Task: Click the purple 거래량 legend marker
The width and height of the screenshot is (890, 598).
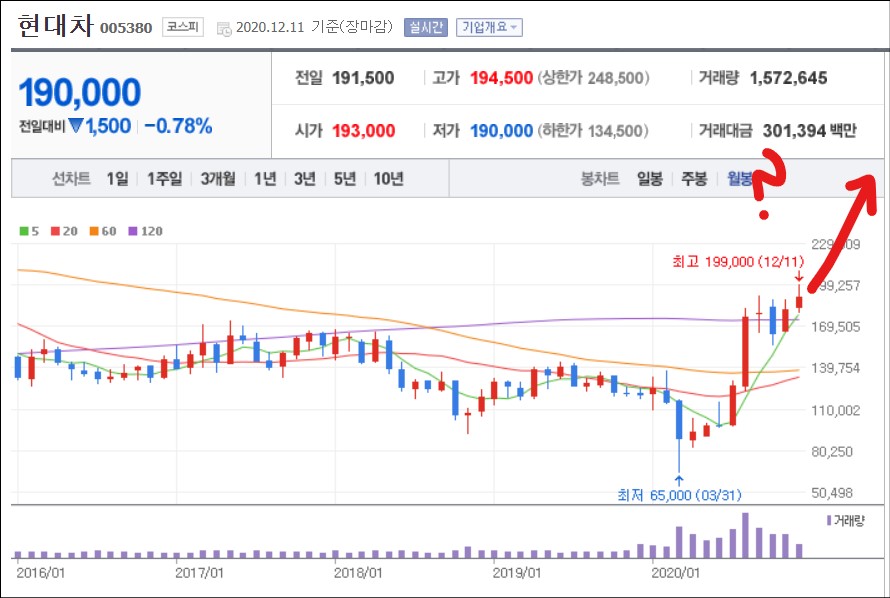Action: [829, 520]
